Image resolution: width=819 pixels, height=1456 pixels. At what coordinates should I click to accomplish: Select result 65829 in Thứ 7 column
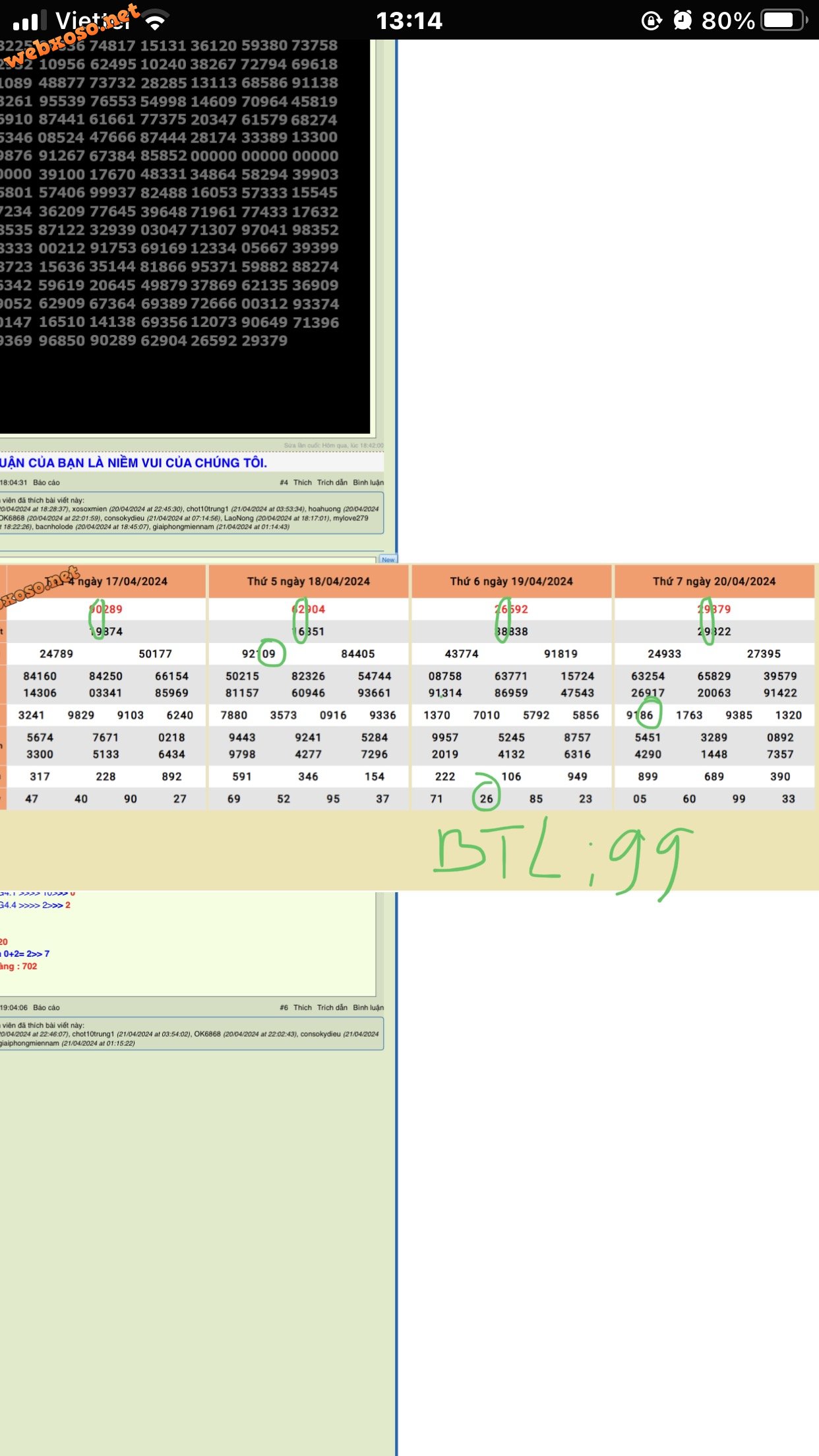714,677
